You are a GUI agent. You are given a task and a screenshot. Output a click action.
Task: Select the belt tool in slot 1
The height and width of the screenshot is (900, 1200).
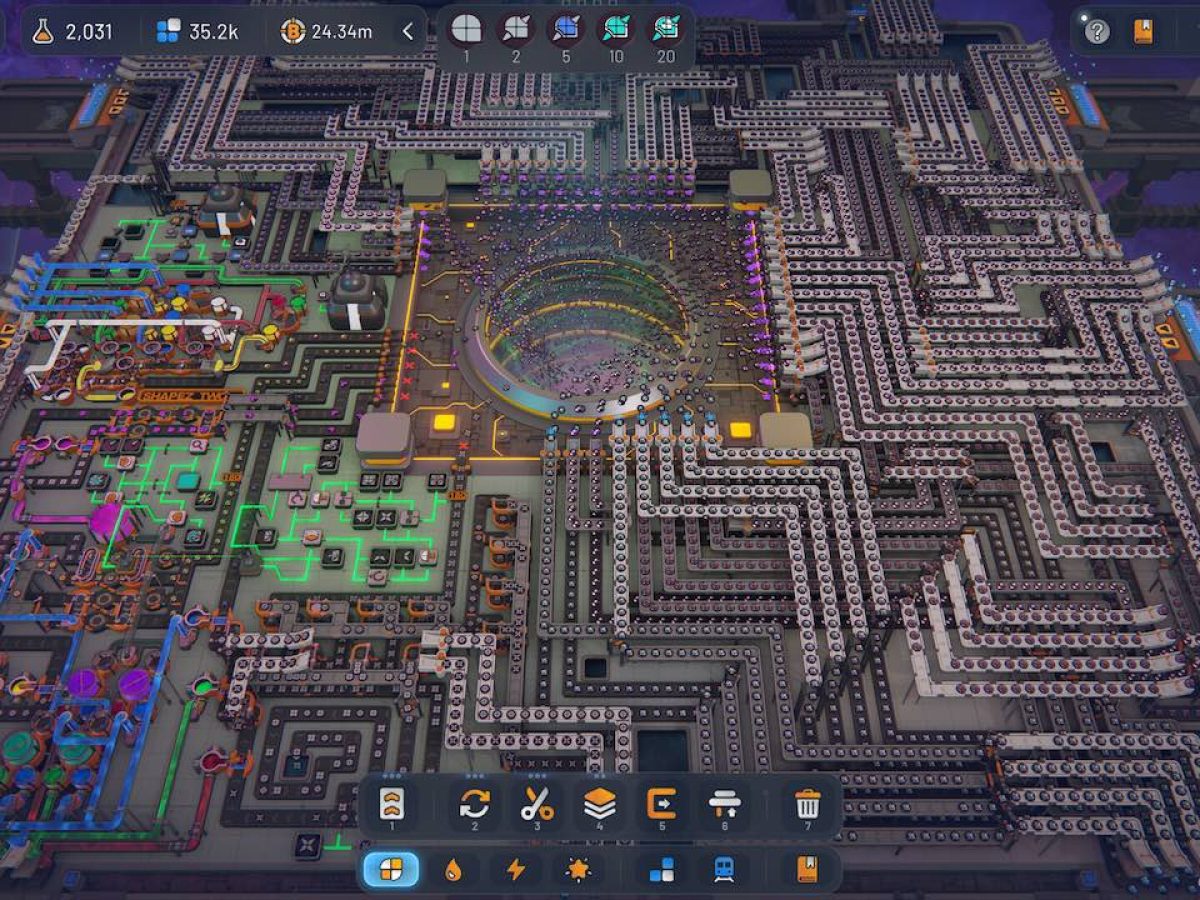coord(392,804)
